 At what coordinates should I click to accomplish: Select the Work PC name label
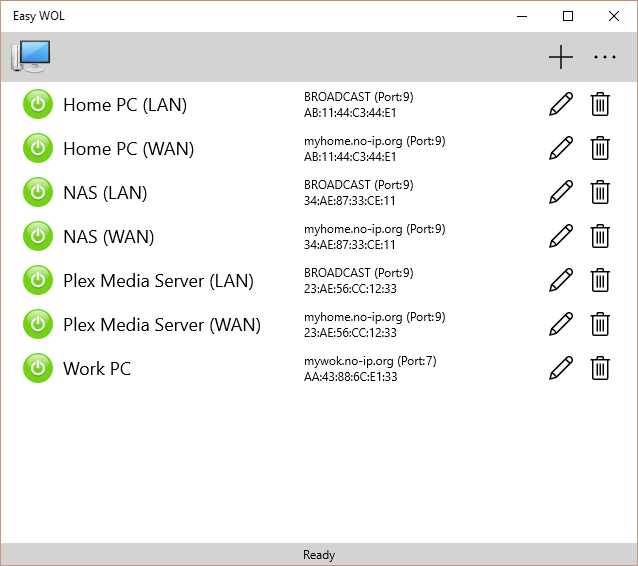click(x=97, y=369)
